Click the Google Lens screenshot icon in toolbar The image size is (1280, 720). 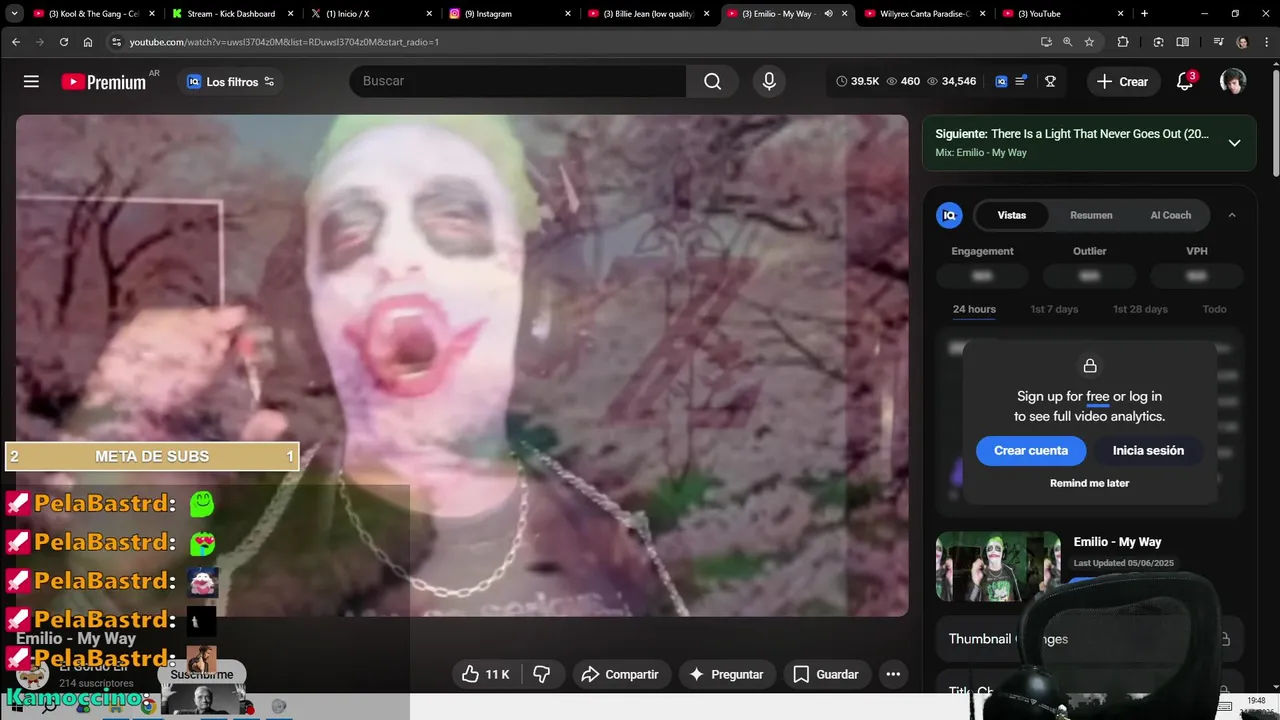(x=1158, y=42)
